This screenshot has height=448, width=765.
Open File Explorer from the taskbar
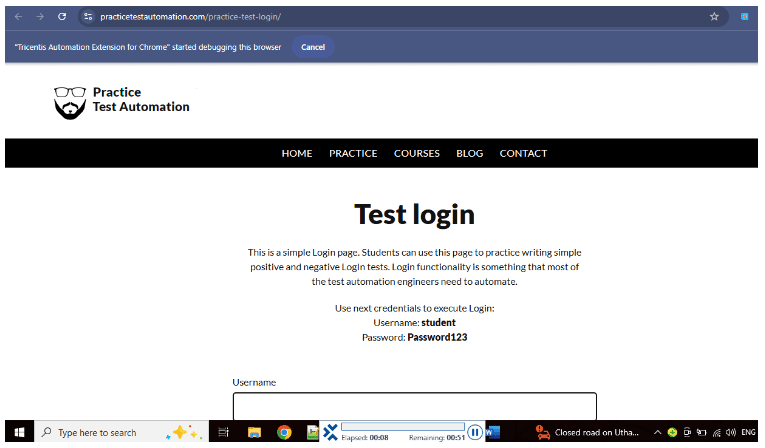click(x=254, y=433)
